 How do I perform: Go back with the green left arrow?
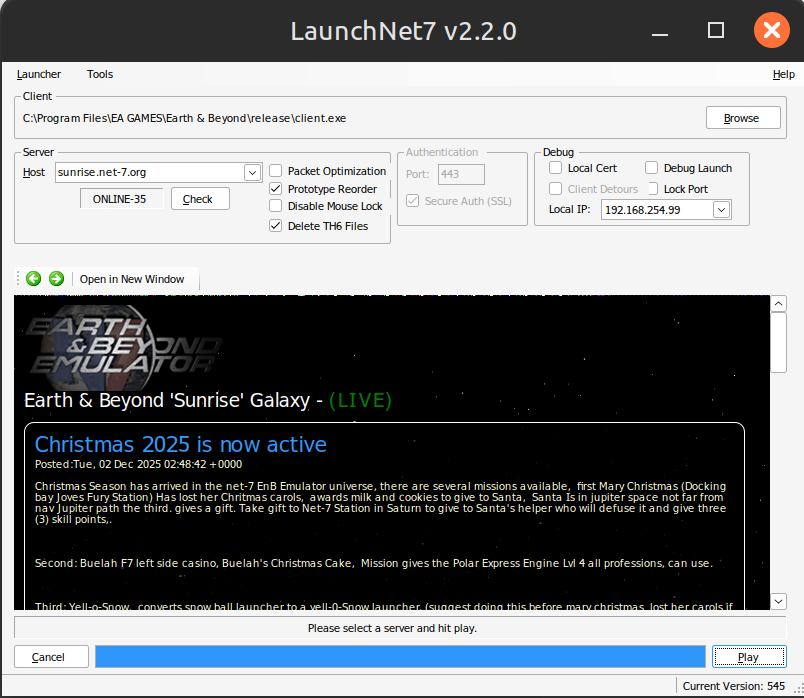pos(34,278)
